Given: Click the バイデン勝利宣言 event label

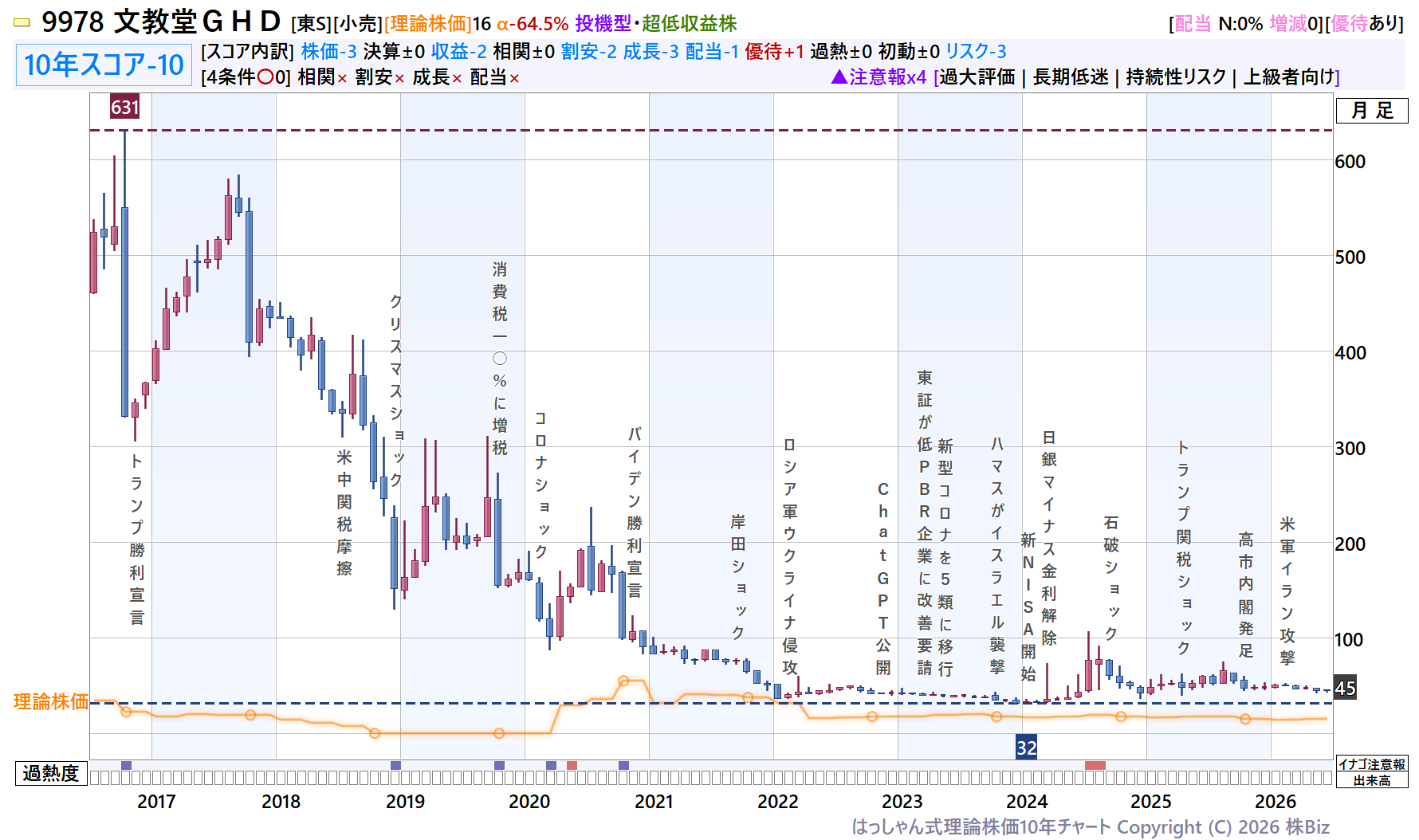Looking at the screenshot, I should click(635, 512).
